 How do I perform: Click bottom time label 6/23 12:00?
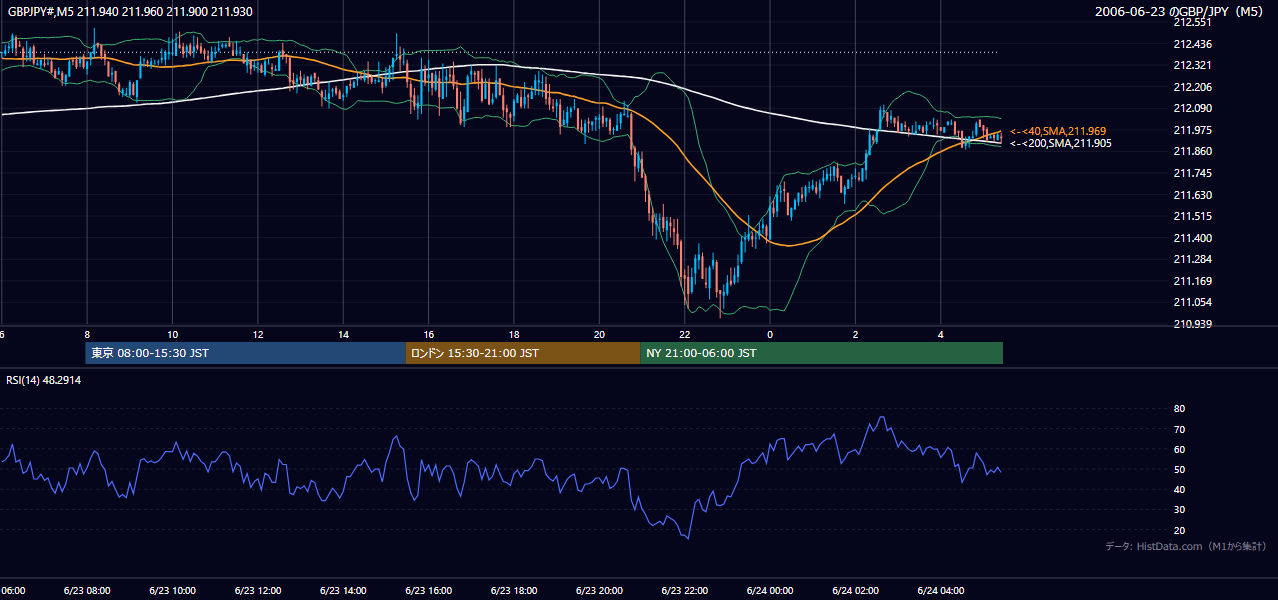(x=258, y=591)
